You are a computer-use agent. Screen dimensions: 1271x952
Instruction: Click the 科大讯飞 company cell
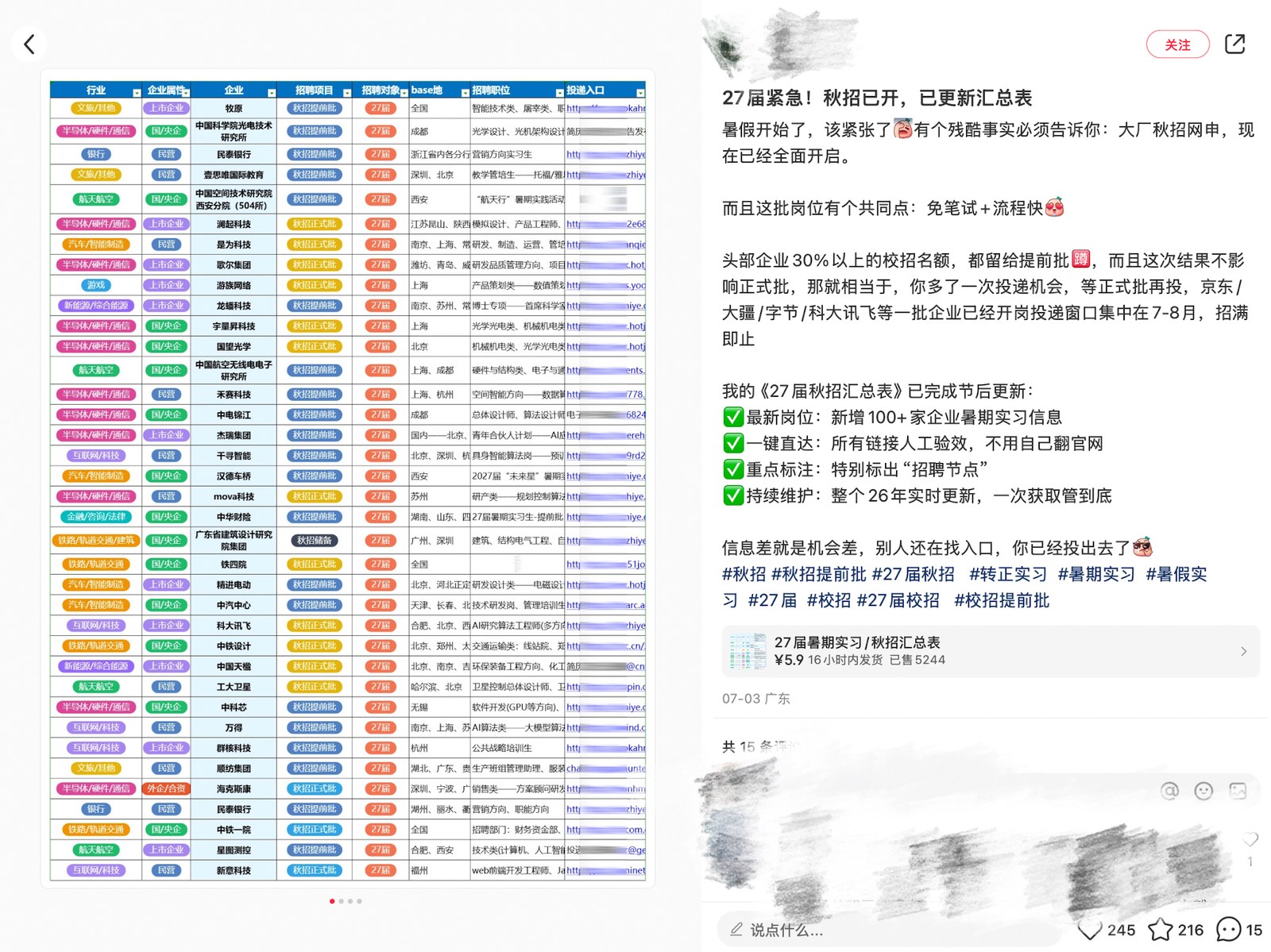click(x=234, y=626)
